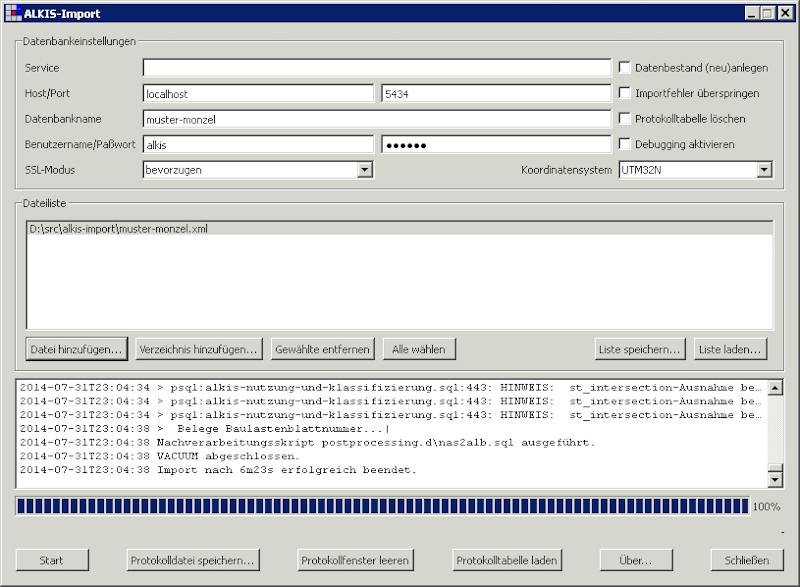
Task: Click the Datenbankname field muster-monzel
Action: click(377, 119)
